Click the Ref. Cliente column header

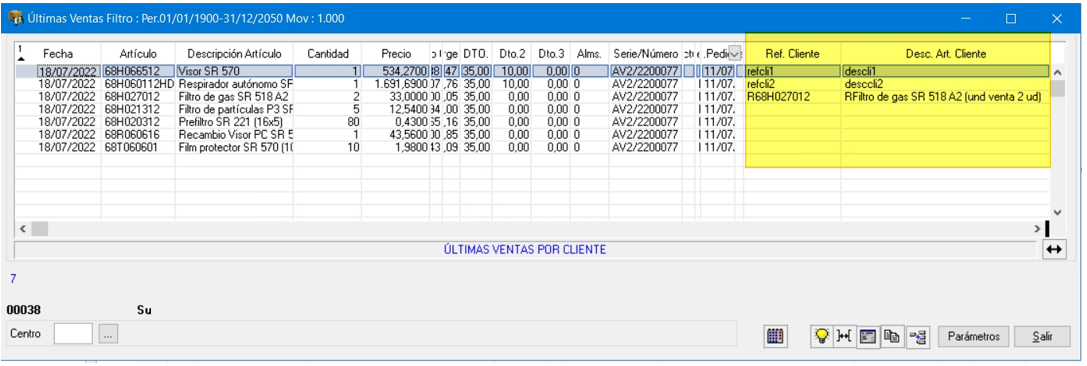pyautogui.click(x=793, y=54)
